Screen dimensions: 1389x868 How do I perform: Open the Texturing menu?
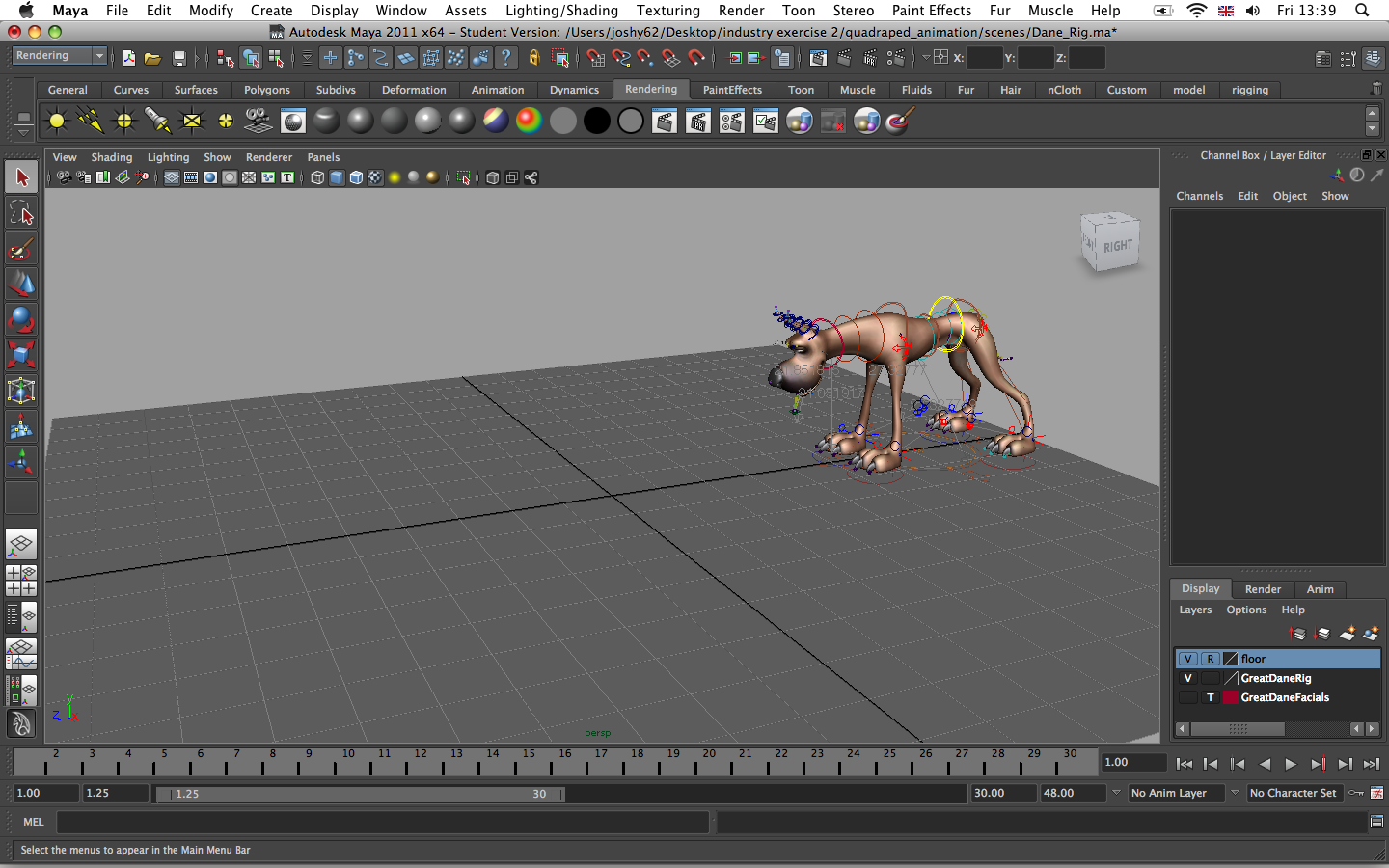(667, 11)
